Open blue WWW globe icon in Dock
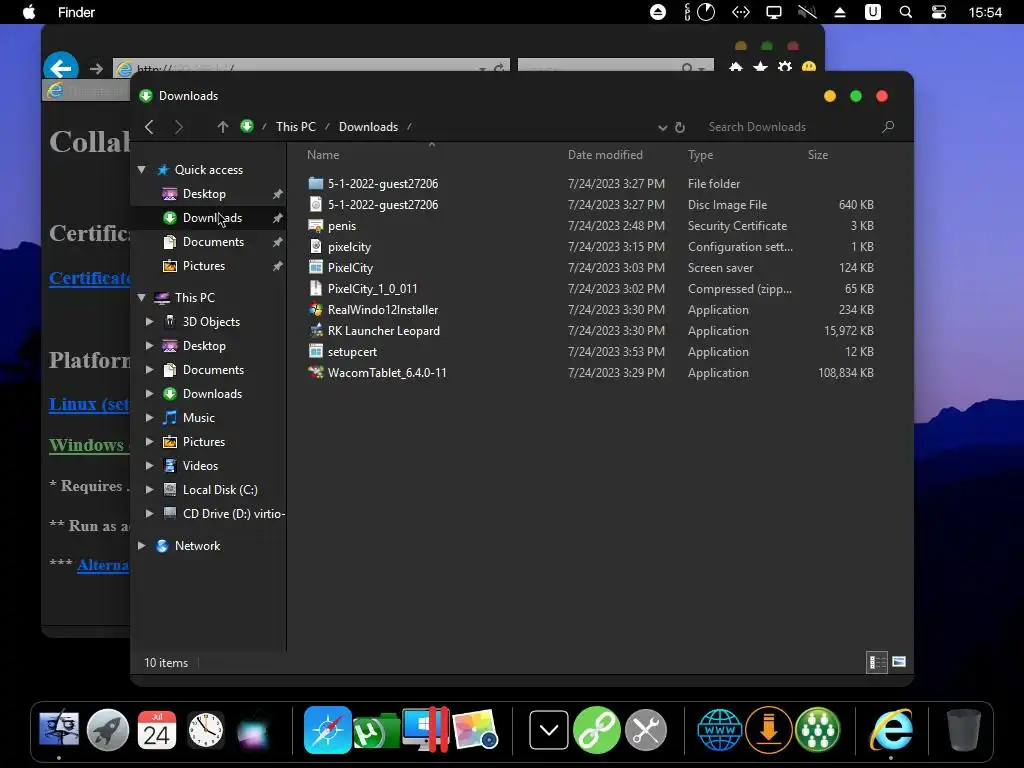This screenshot has height=768, width=1024. coord(720,730)
